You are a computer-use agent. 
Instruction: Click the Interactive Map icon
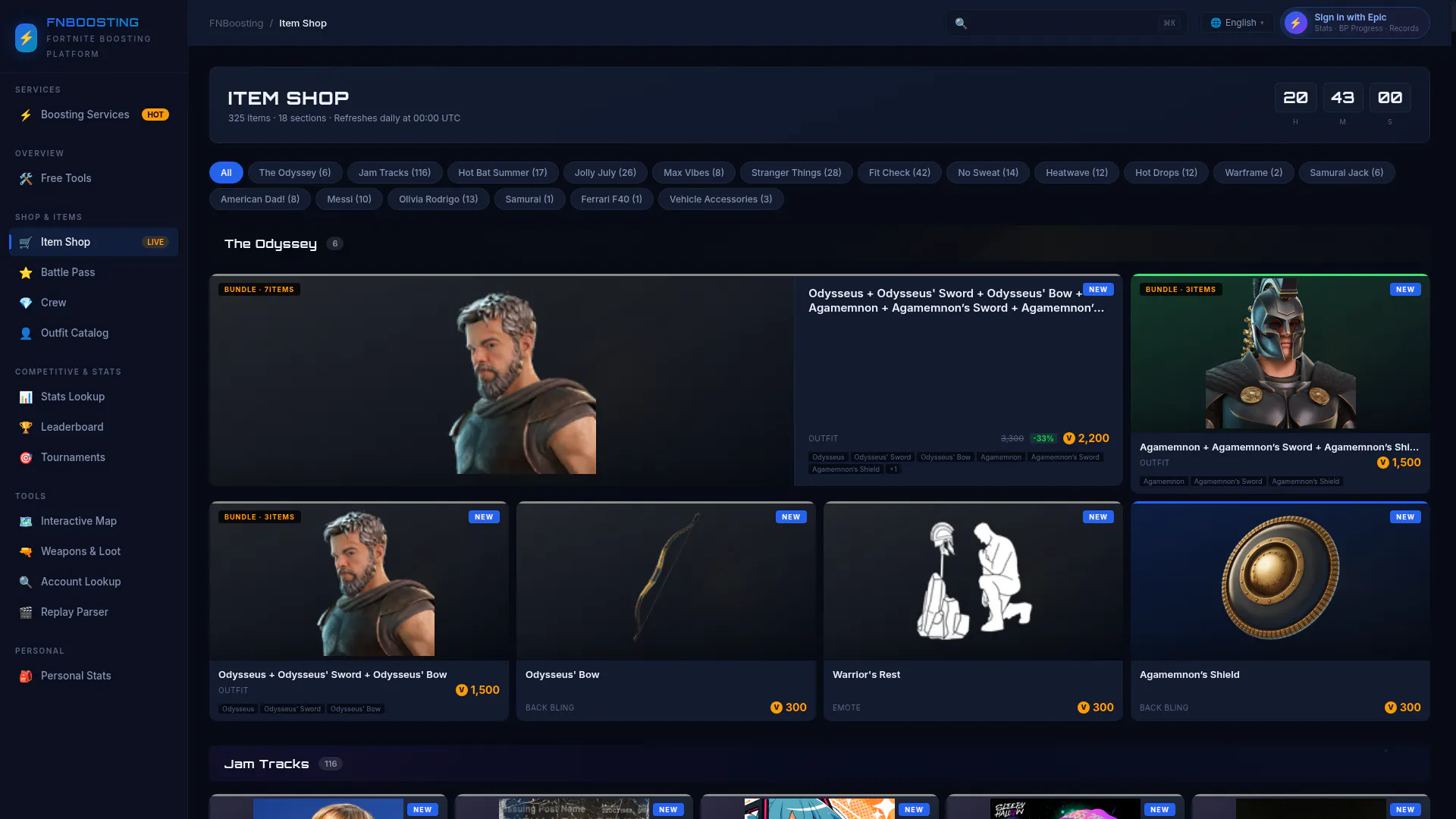(26, 522)
